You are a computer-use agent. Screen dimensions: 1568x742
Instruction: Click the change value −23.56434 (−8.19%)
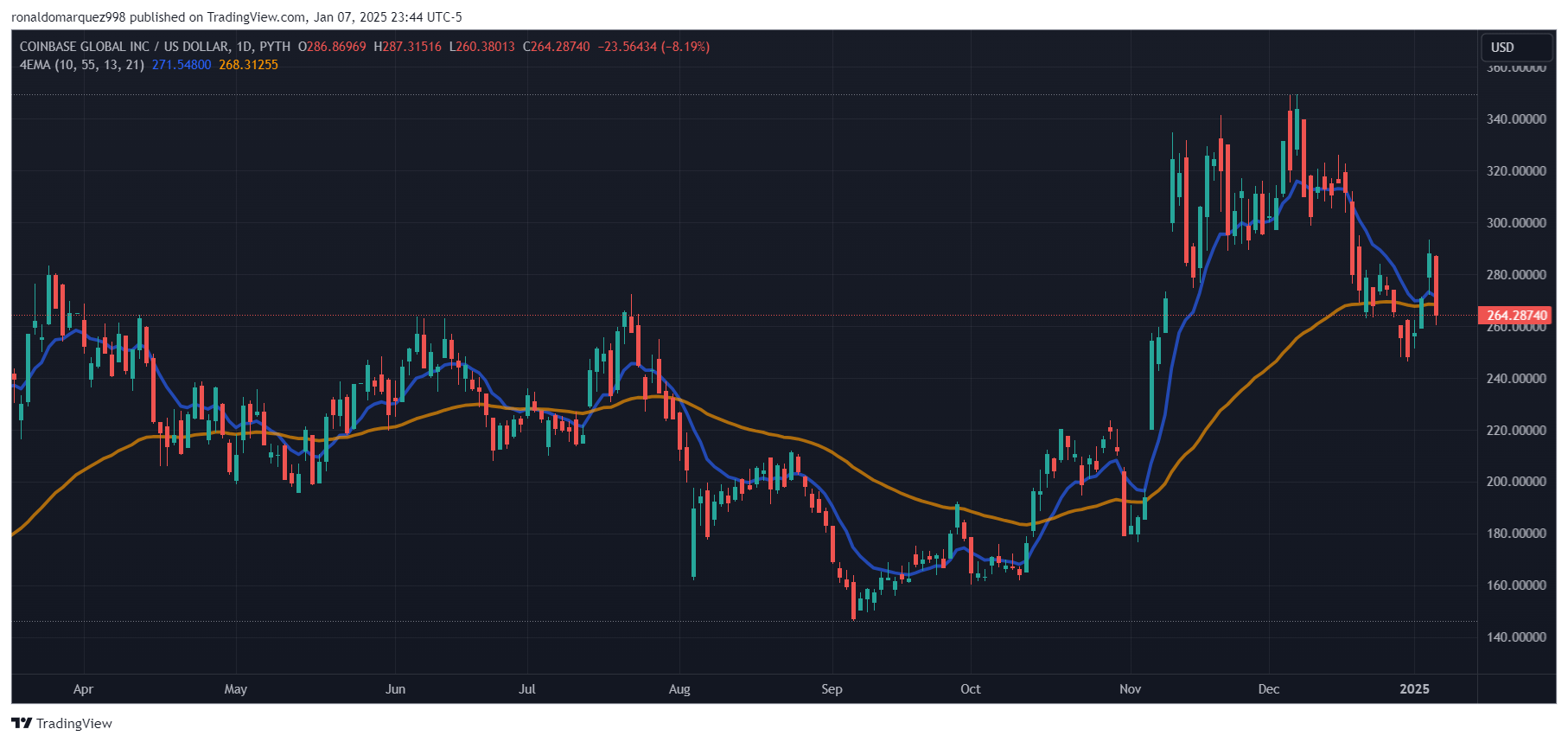click(x=653, y=47)
